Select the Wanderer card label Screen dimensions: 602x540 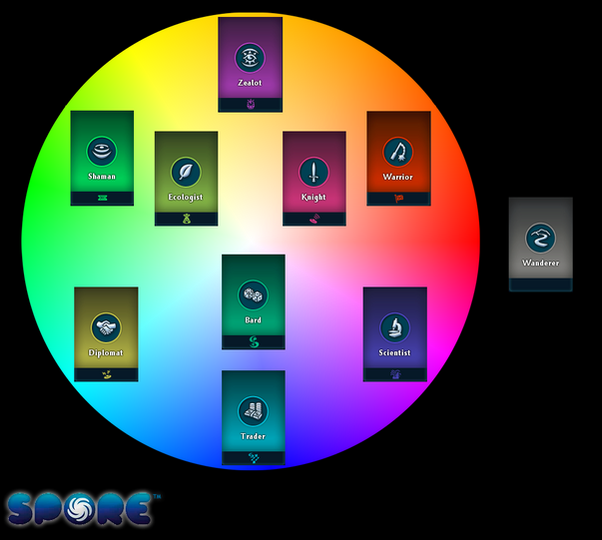540,263
